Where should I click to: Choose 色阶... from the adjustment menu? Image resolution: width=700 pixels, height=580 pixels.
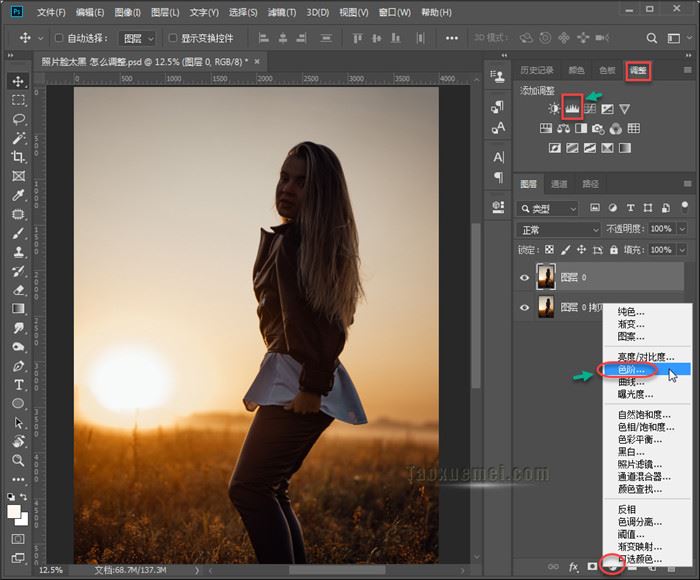[632, 370]
